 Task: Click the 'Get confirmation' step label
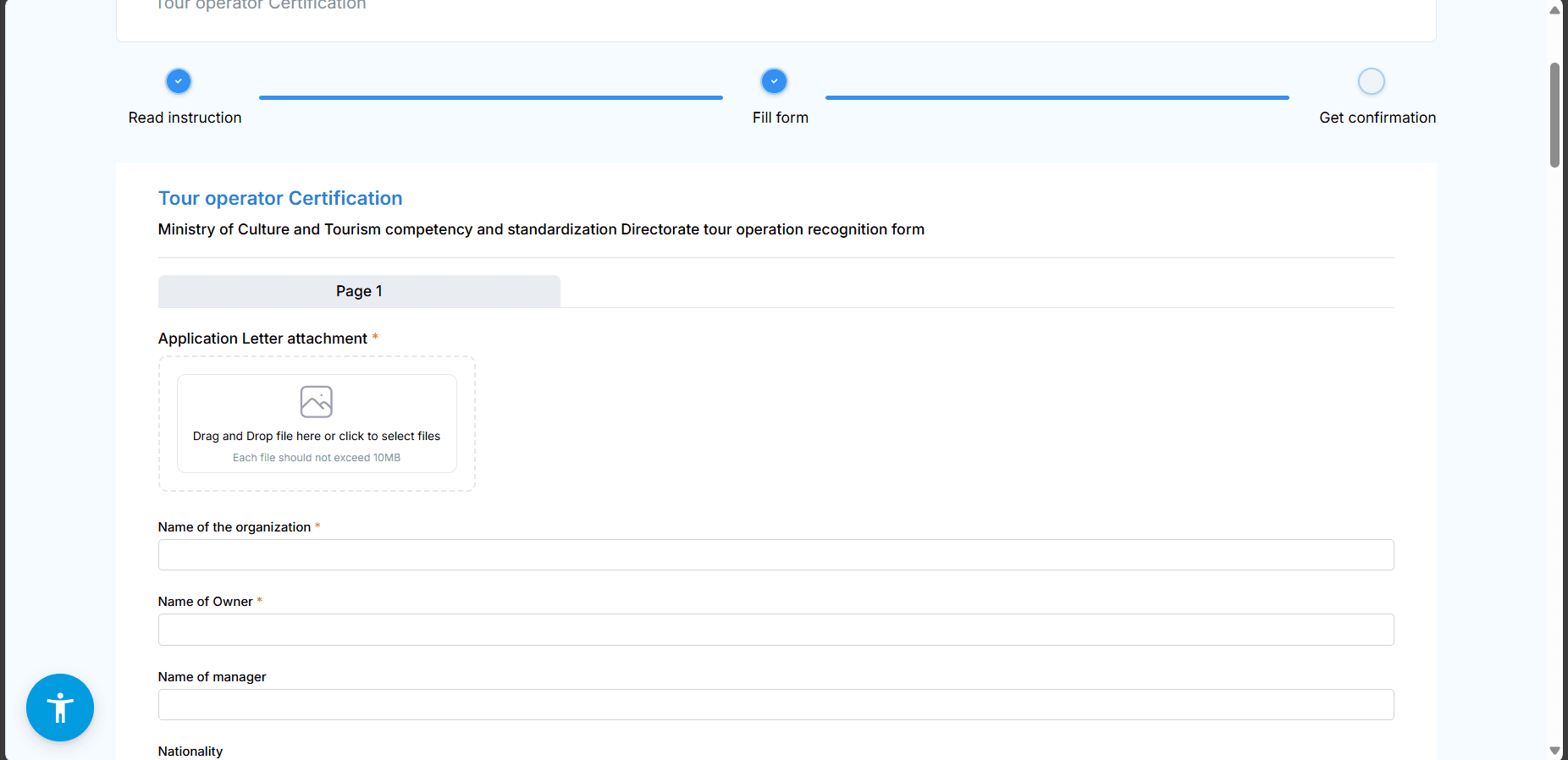click(x=1378, y=118)
